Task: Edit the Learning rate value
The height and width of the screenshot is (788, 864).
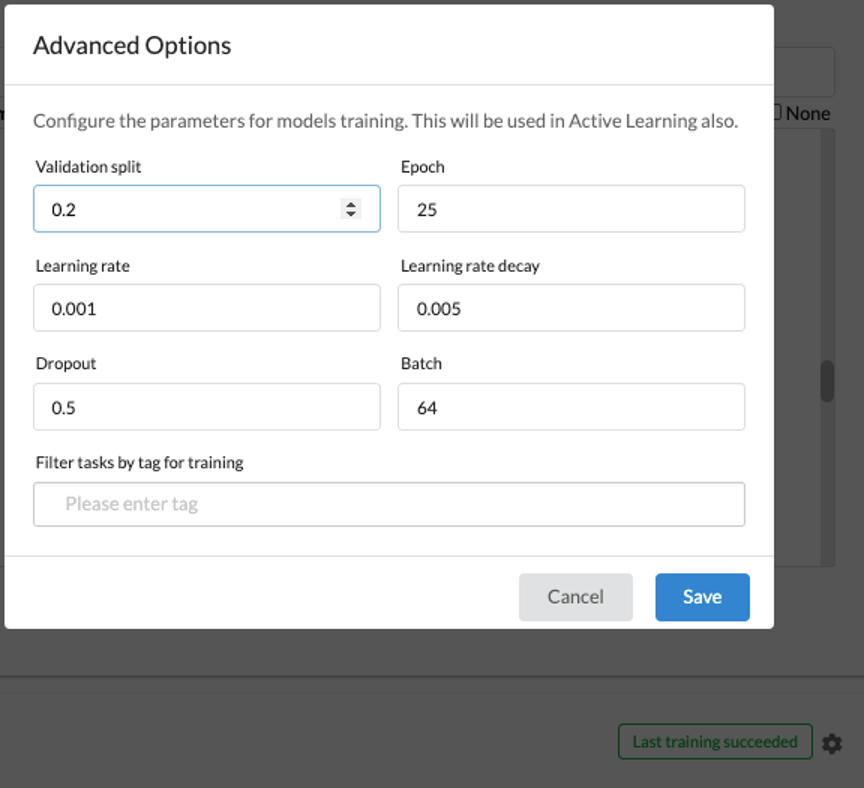Action: click(207, 308)
